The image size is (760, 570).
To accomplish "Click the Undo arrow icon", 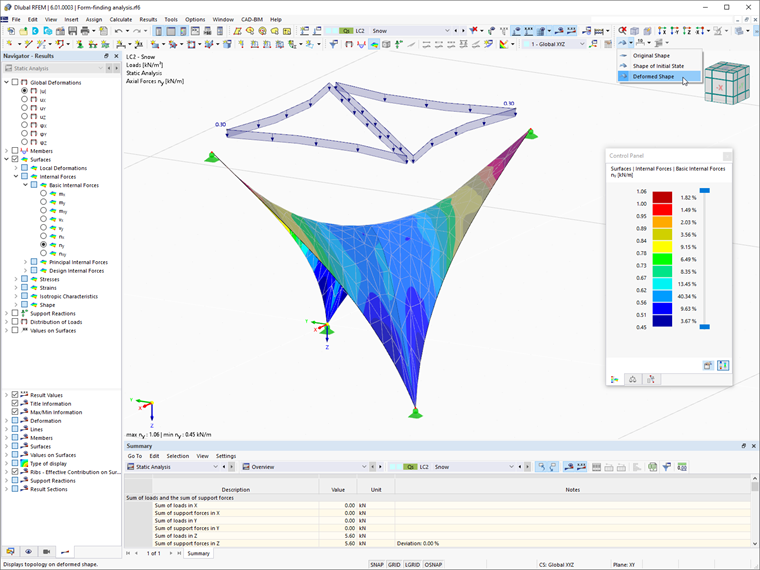I will 118,31.
